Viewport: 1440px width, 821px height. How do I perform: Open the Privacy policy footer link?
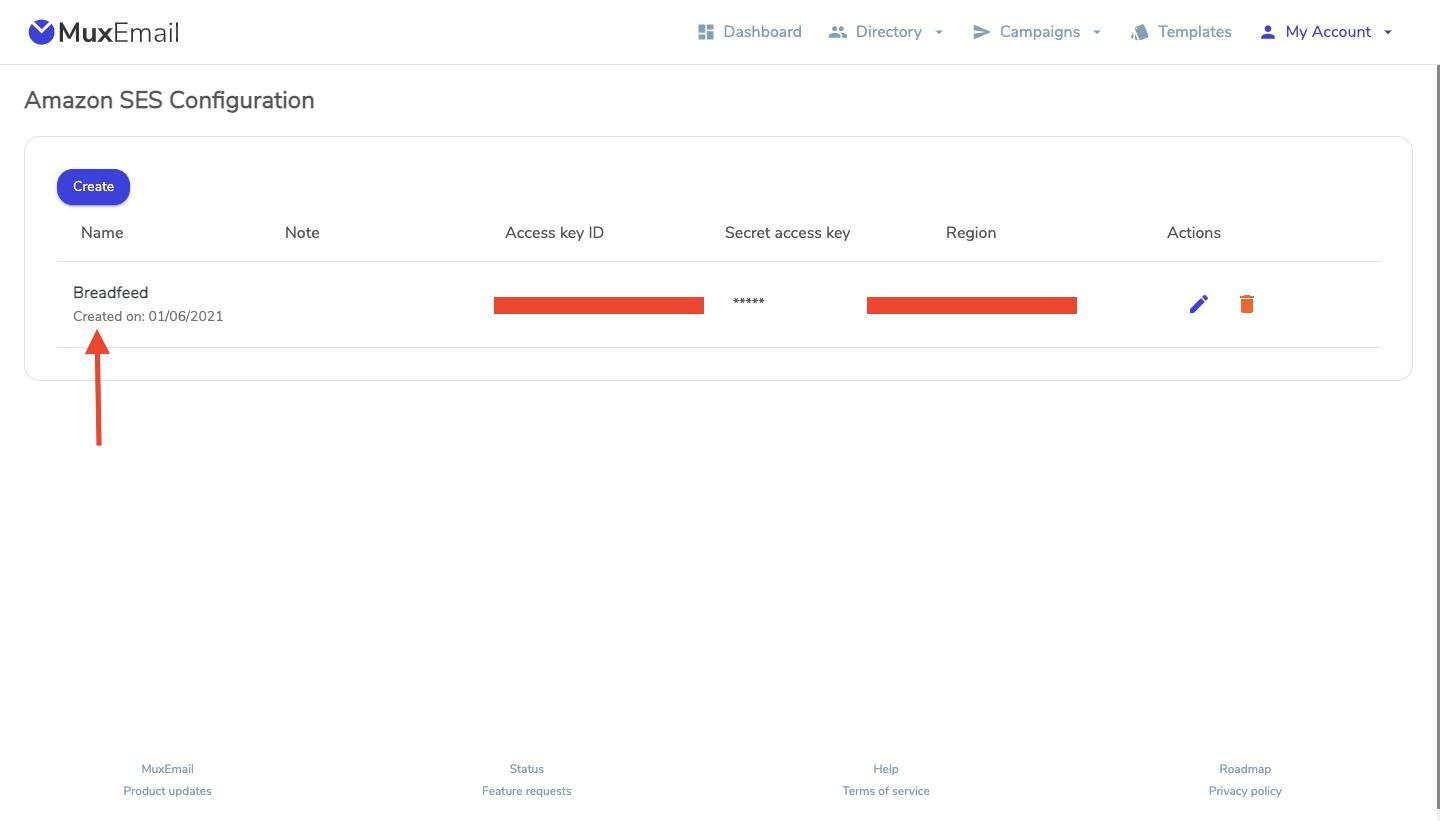pos(1245,791)
